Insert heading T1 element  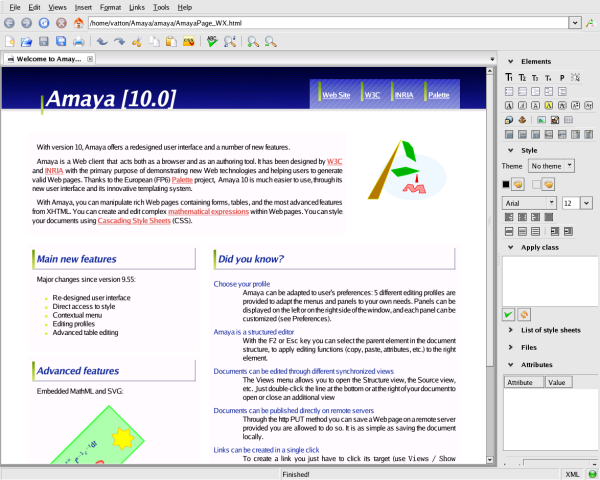[x=509, y=76]
